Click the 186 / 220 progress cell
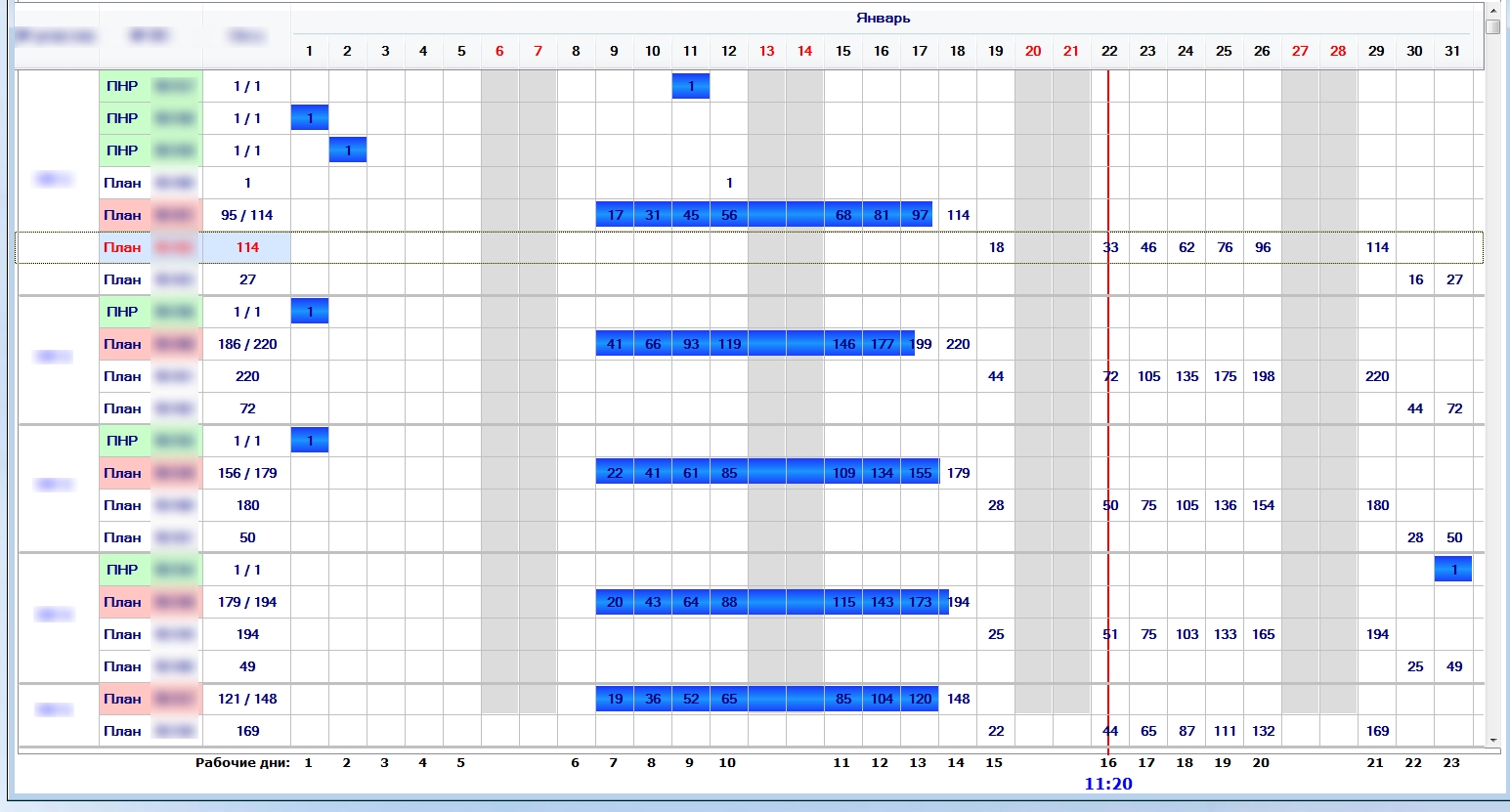Viewport: 1510px width, 812px height. click(247, 344)
